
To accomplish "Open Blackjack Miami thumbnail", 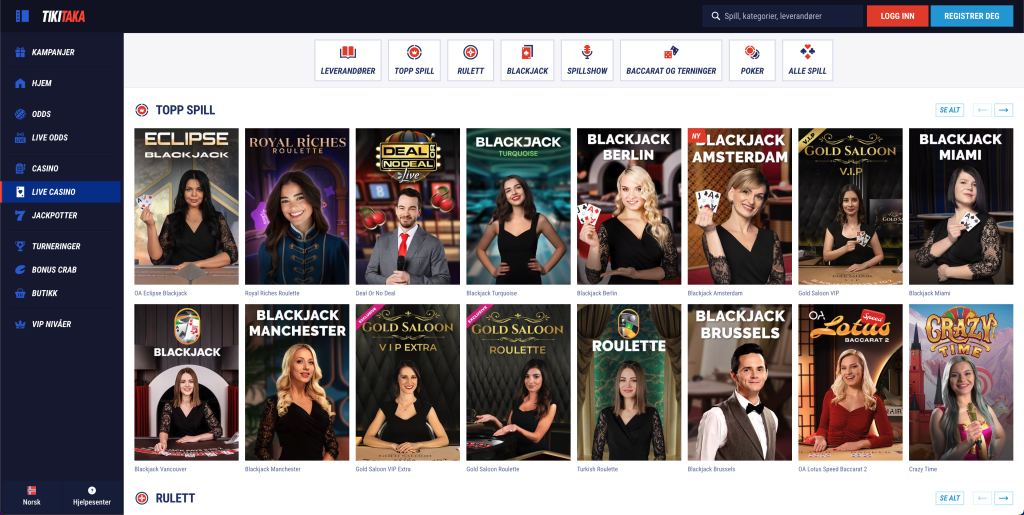I will pos(961,206).
